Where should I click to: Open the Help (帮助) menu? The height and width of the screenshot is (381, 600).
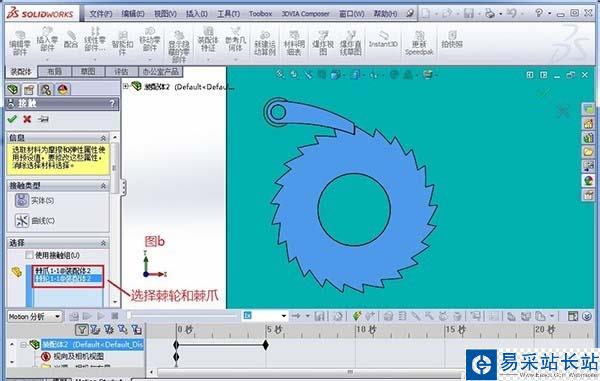385,14
